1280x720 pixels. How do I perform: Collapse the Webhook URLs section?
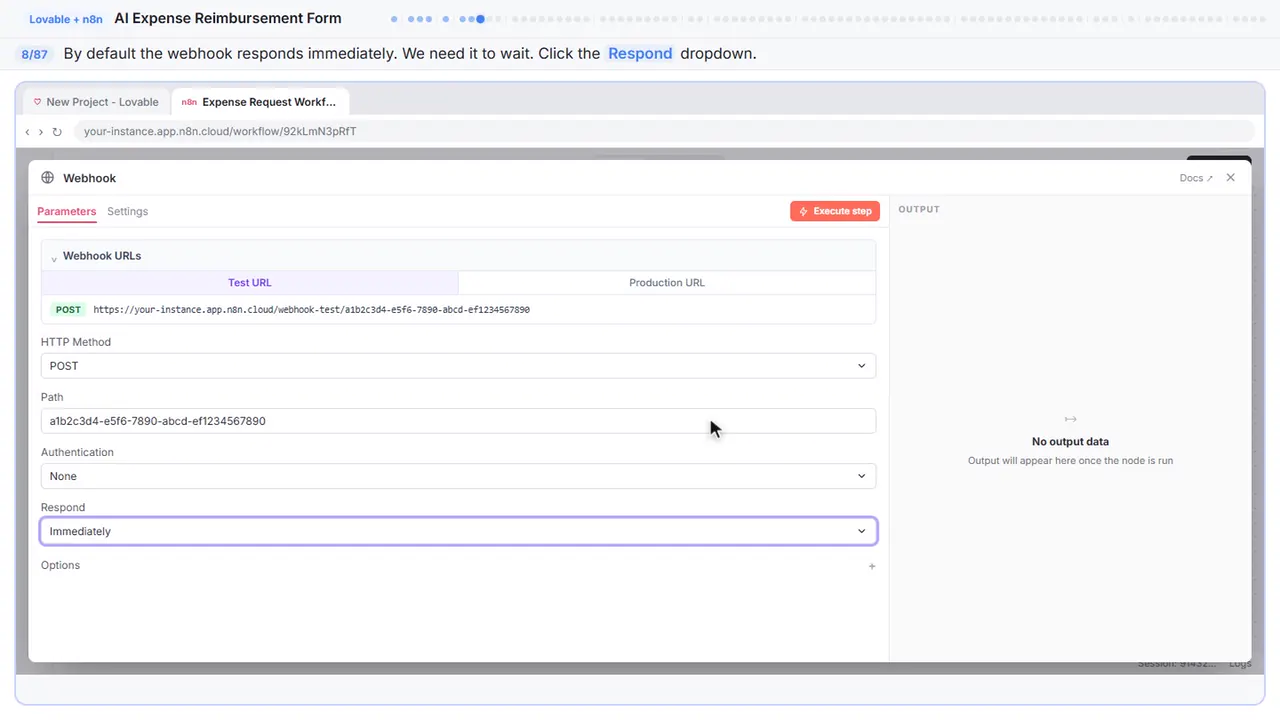pos(54,257)
